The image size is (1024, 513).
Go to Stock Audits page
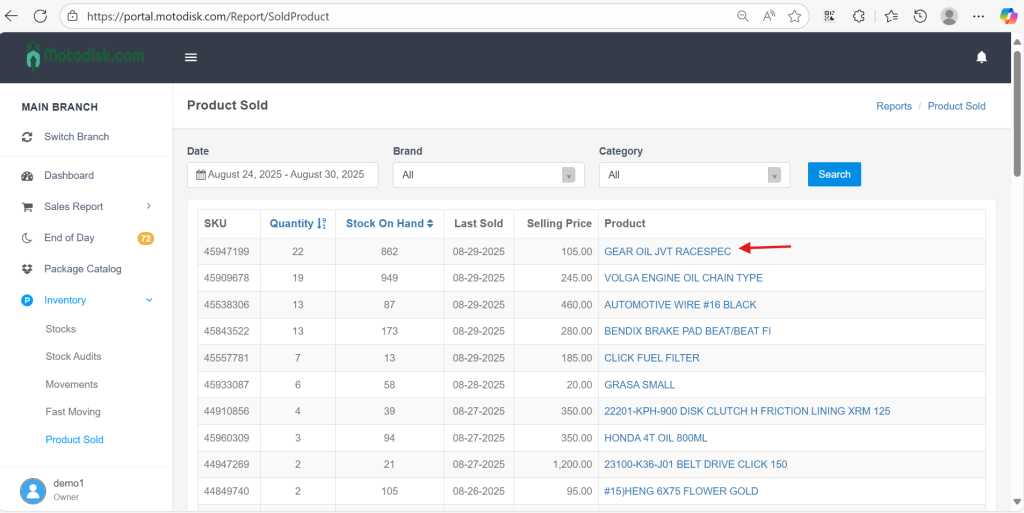pos(73,356)
